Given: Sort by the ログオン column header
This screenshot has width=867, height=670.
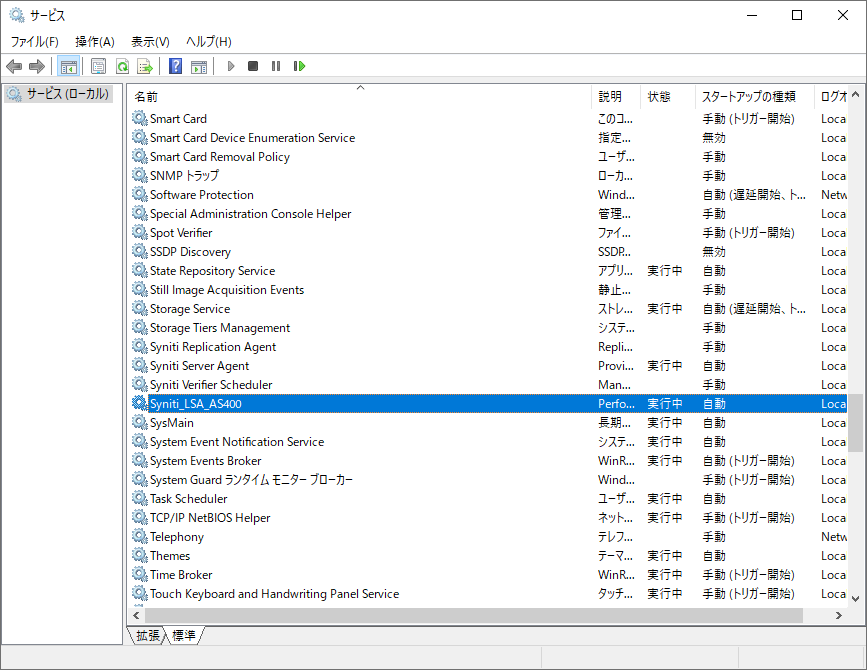Looking at the screenshot, I should (x=831, y=97).
